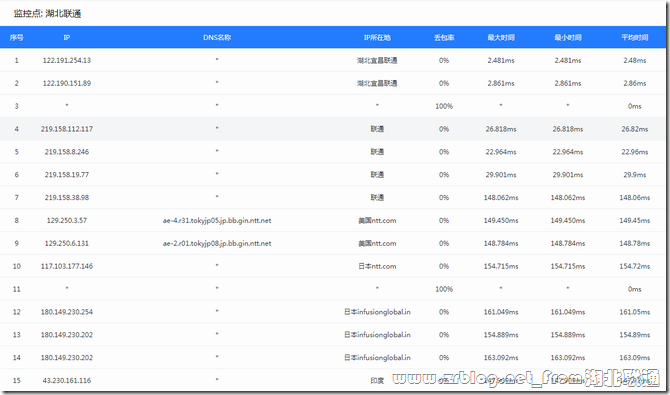Click the 148.784ms maximum time value
This screenshot has height=395, width=670.
point(501,243)
